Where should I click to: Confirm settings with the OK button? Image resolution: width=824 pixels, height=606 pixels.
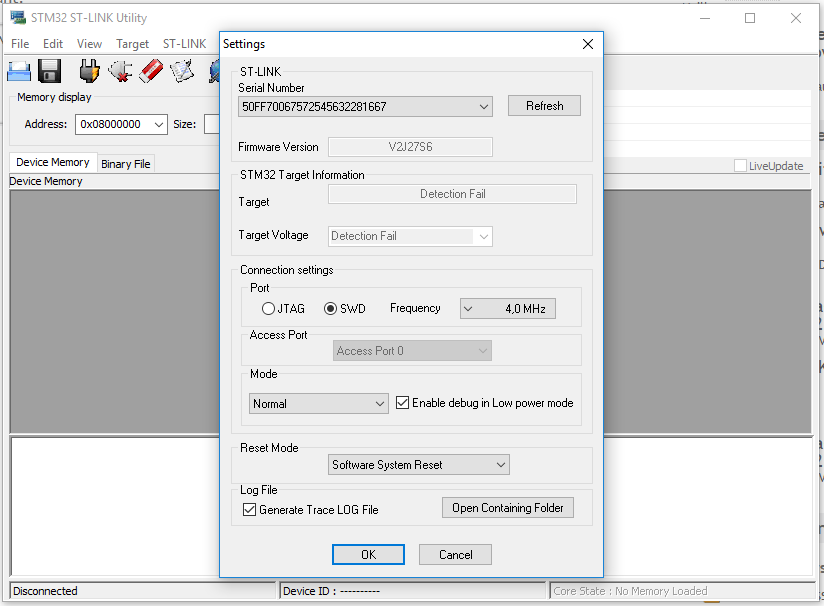click(x=368, y=554)
